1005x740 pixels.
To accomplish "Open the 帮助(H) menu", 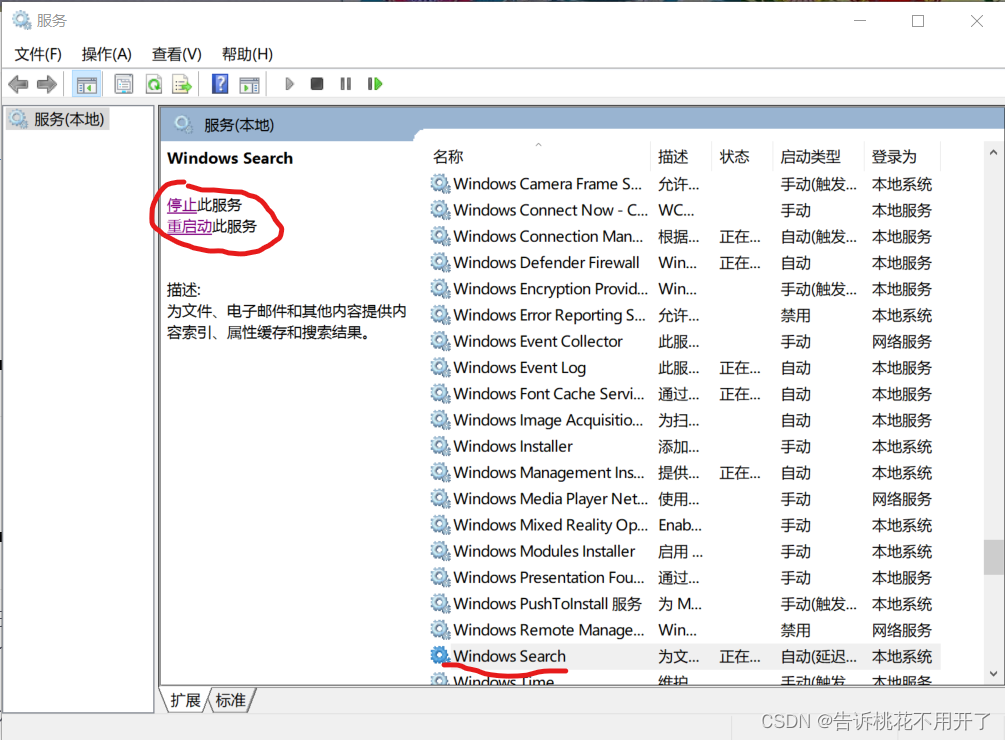I will click(x=247, y=54).
